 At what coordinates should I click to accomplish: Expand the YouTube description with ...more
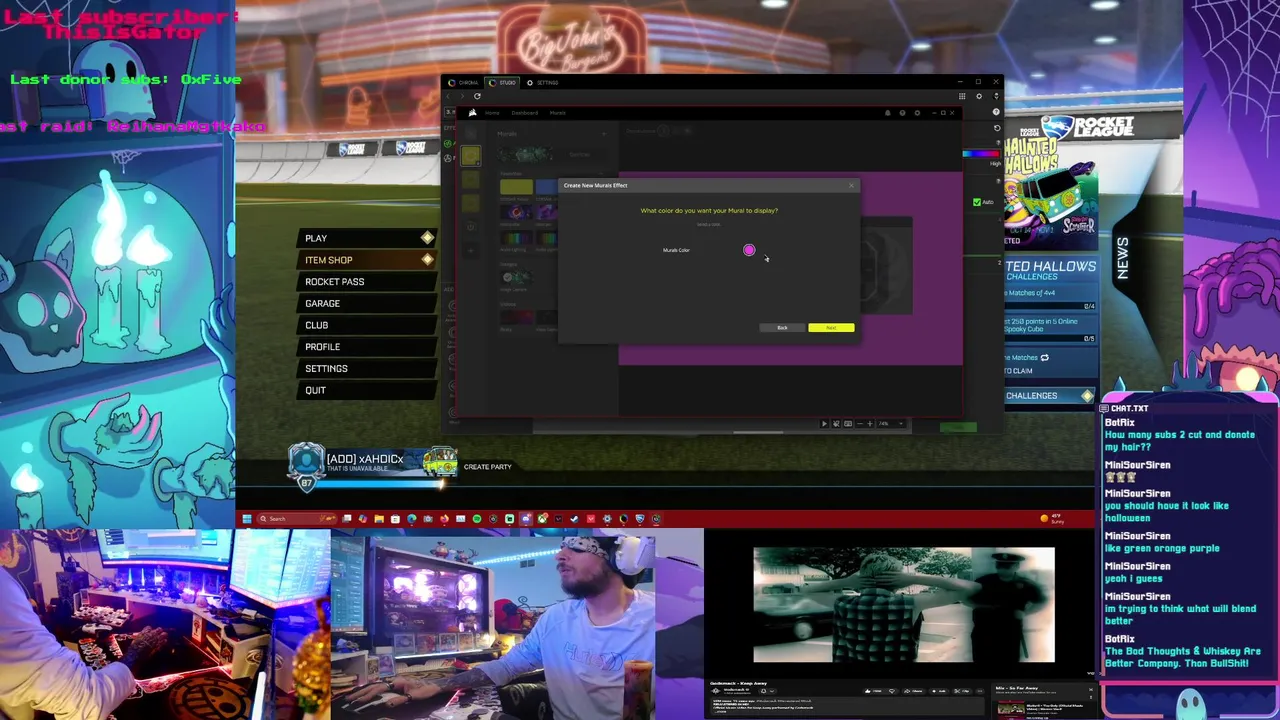(721, 711)
